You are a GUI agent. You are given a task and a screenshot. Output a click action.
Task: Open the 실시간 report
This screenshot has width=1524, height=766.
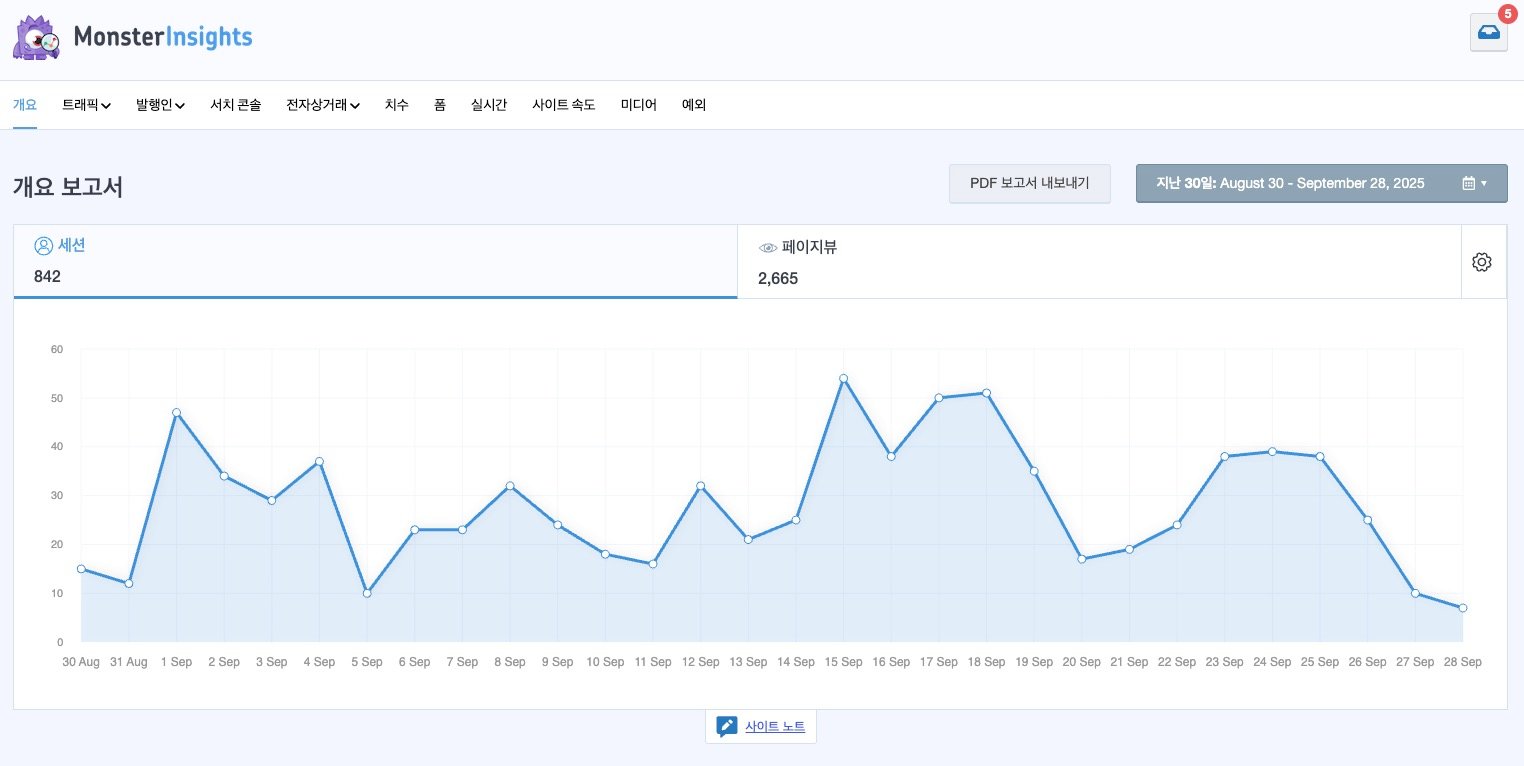pyautogui.click(x=489, y=105)
